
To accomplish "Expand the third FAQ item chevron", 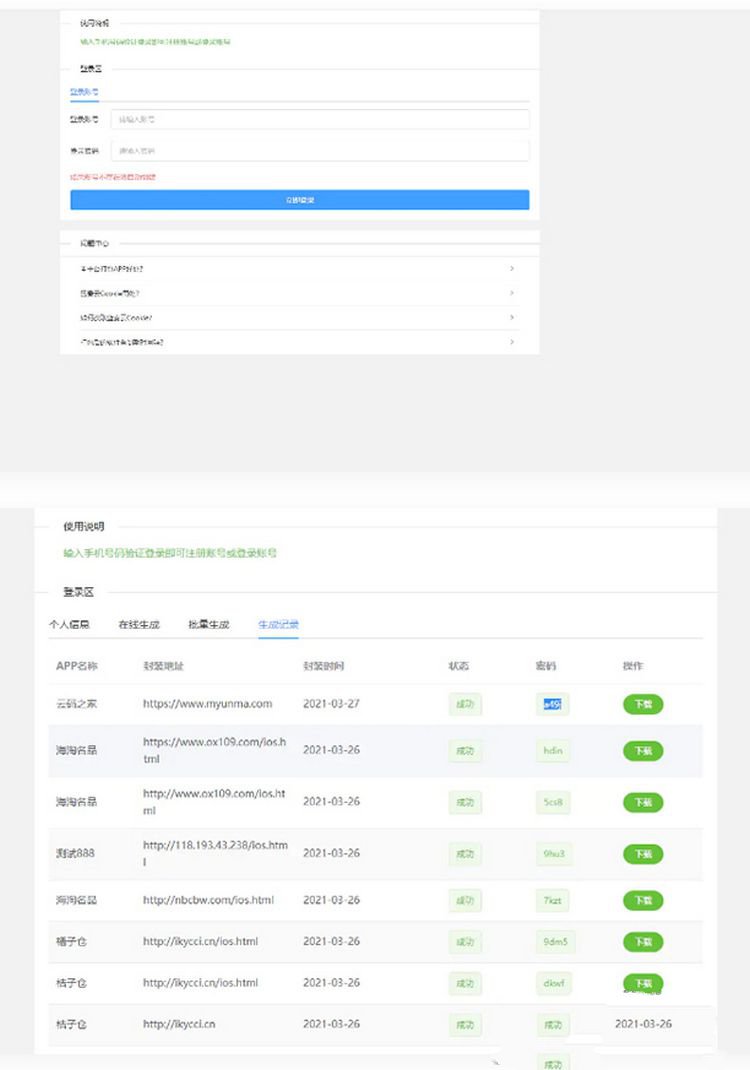I will [x=512, y=317].
